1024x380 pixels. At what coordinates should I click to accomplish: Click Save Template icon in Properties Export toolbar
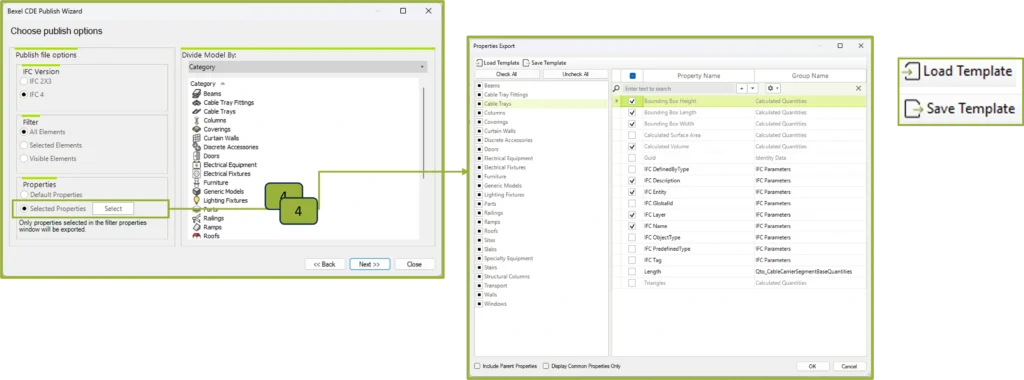[x=526, y=63]
